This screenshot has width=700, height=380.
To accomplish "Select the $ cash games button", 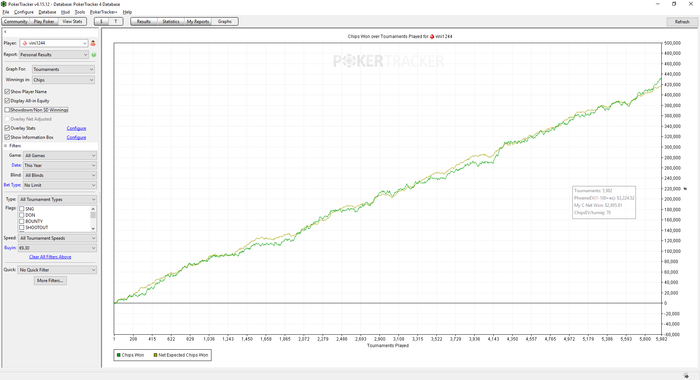I will pos(101,21).
